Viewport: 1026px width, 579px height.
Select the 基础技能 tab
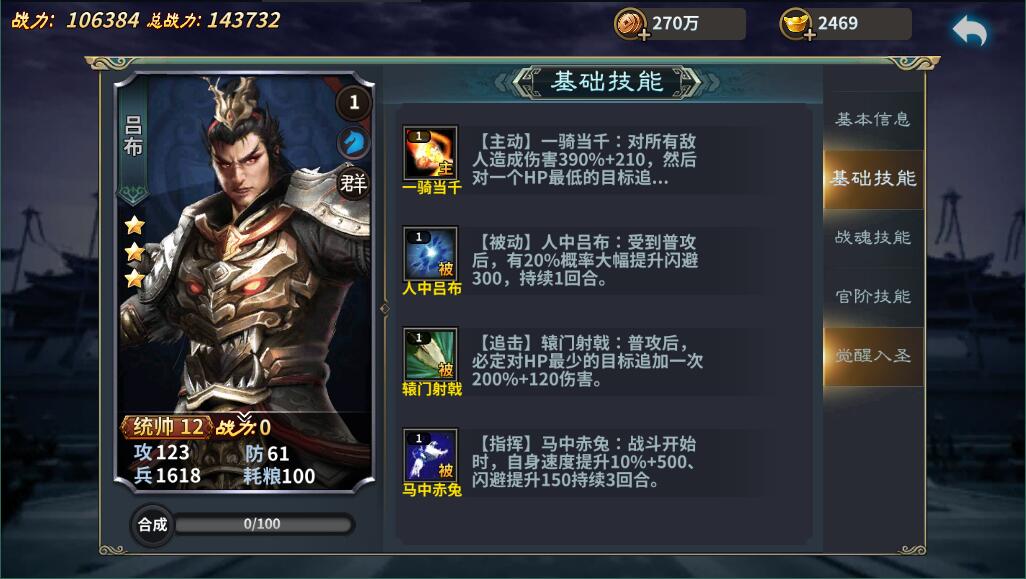coord(873,179)
